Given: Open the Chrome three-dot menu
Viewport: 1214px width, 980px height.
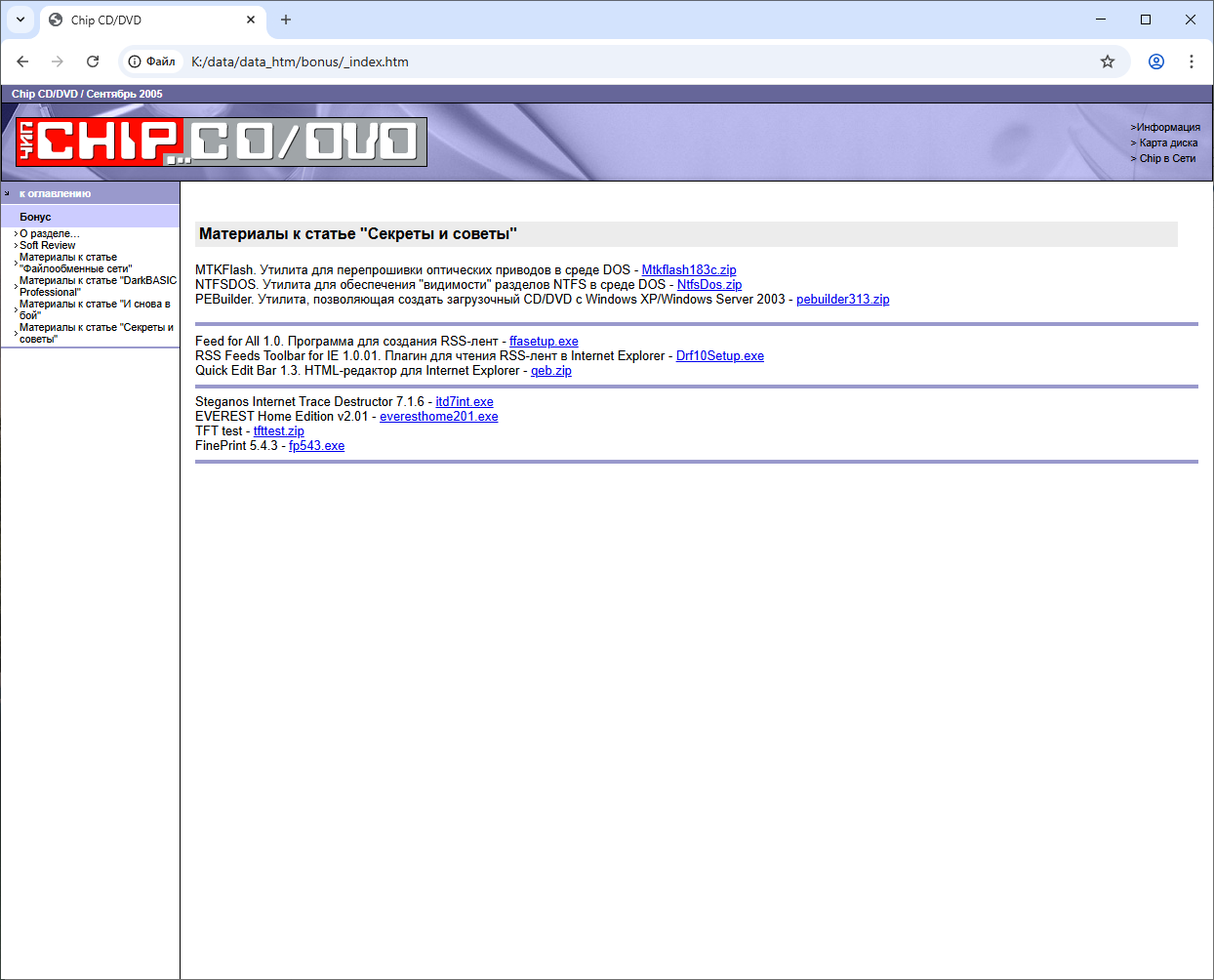Looking at the screenshot, I should click(x=1192, y=61).
